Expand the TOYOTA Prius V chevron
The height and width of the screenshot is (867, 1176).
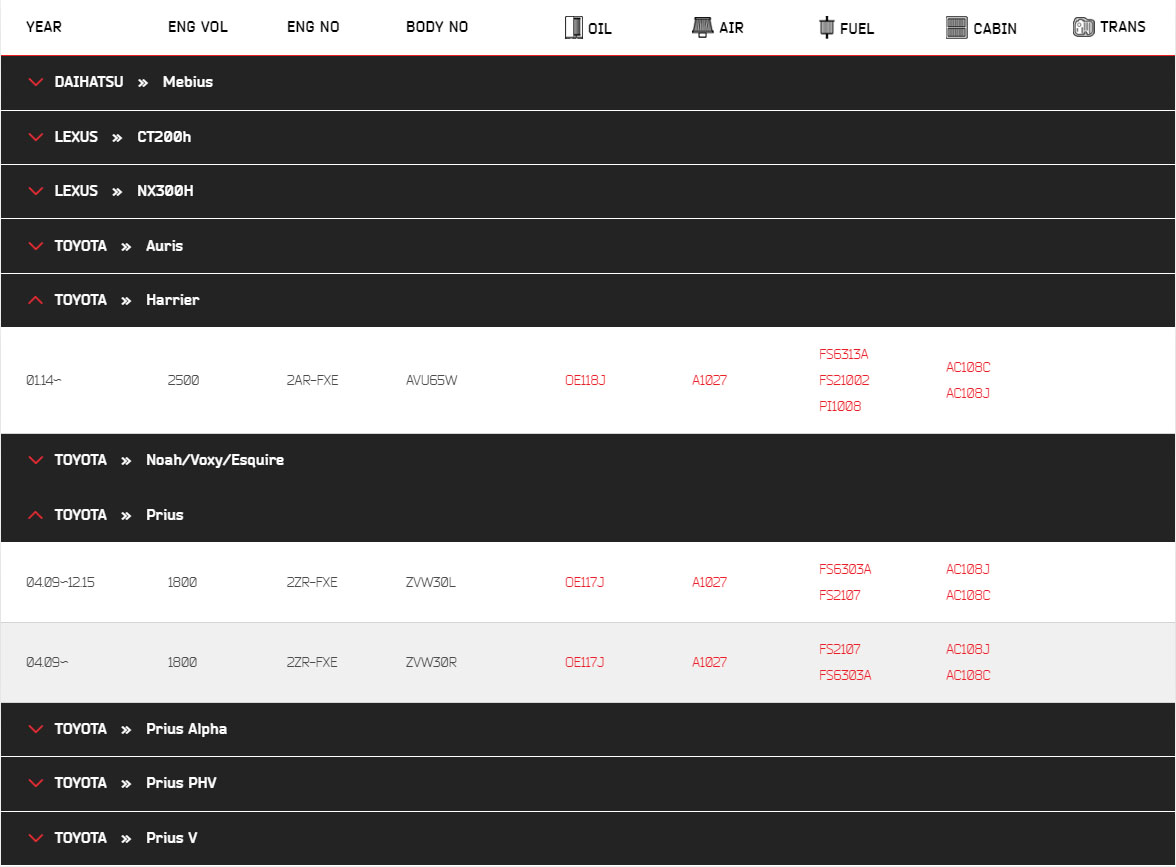coord(35,838)
